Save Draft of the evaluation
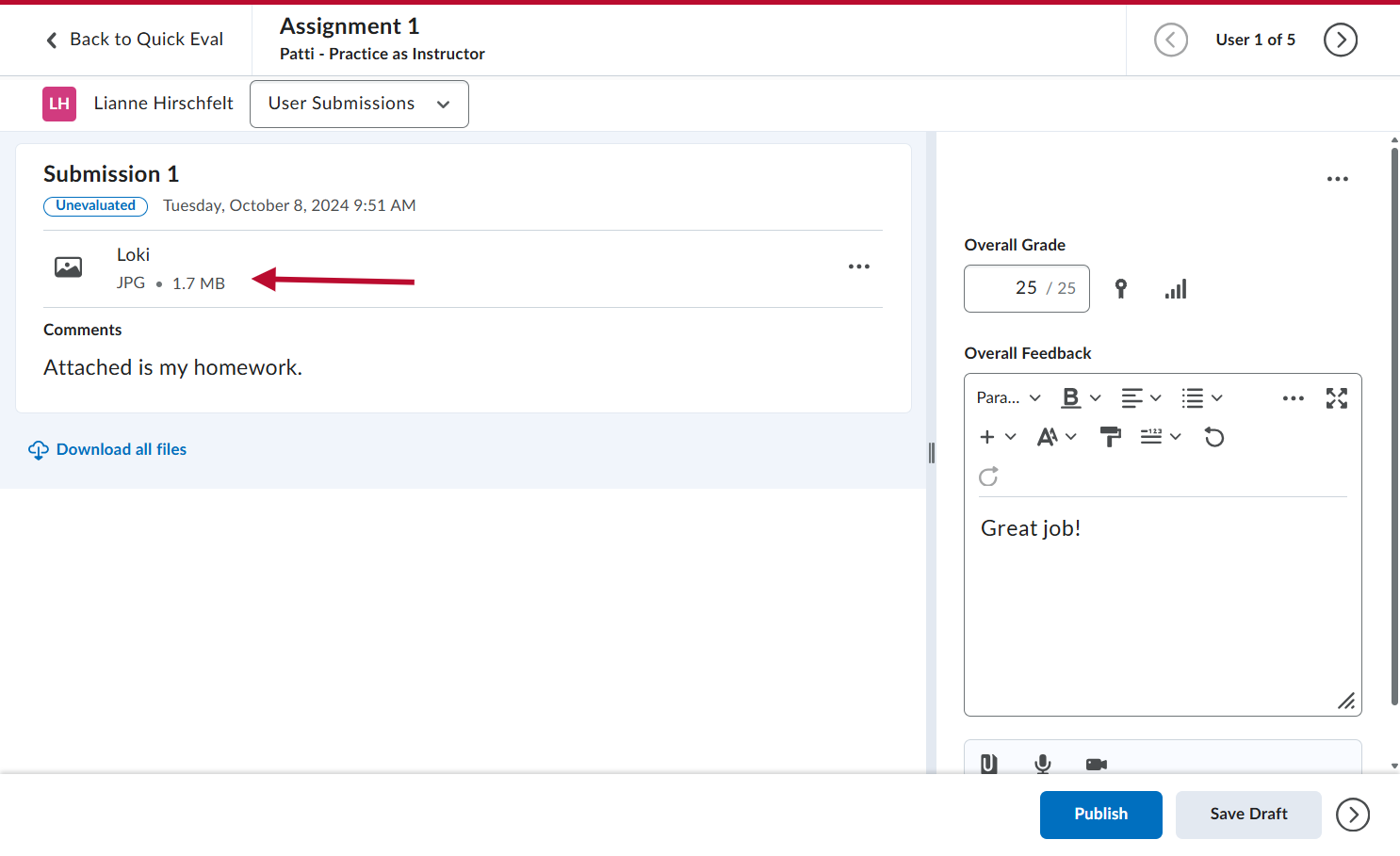Viewport: 1400px width, 856px height. pos(1248,815)
